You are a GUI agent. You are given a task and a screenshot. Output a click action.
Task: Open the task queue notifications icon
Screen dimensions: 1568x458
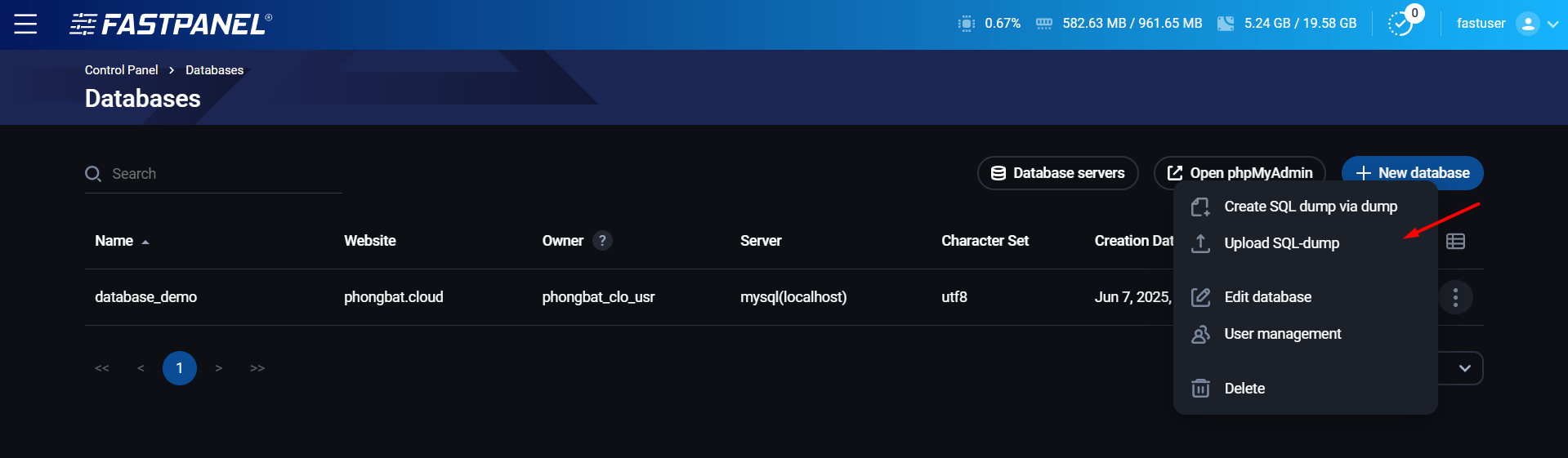click(x=1401, y=24)
